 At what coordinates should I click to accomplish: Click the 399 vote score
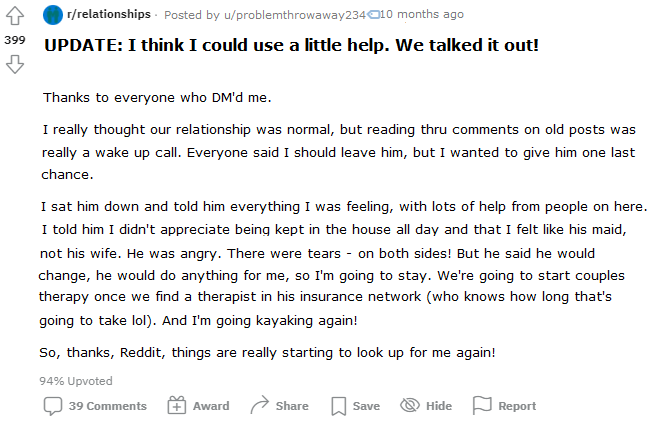click(x=14, y=40)
